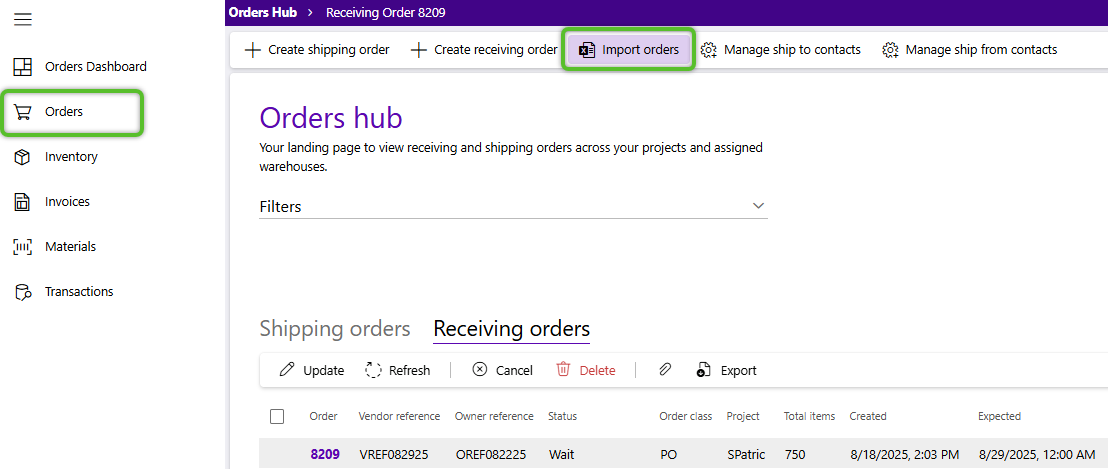1108x469 pixels.
Task: Switch to the Shipping orders tab
Action: point(335,329)
